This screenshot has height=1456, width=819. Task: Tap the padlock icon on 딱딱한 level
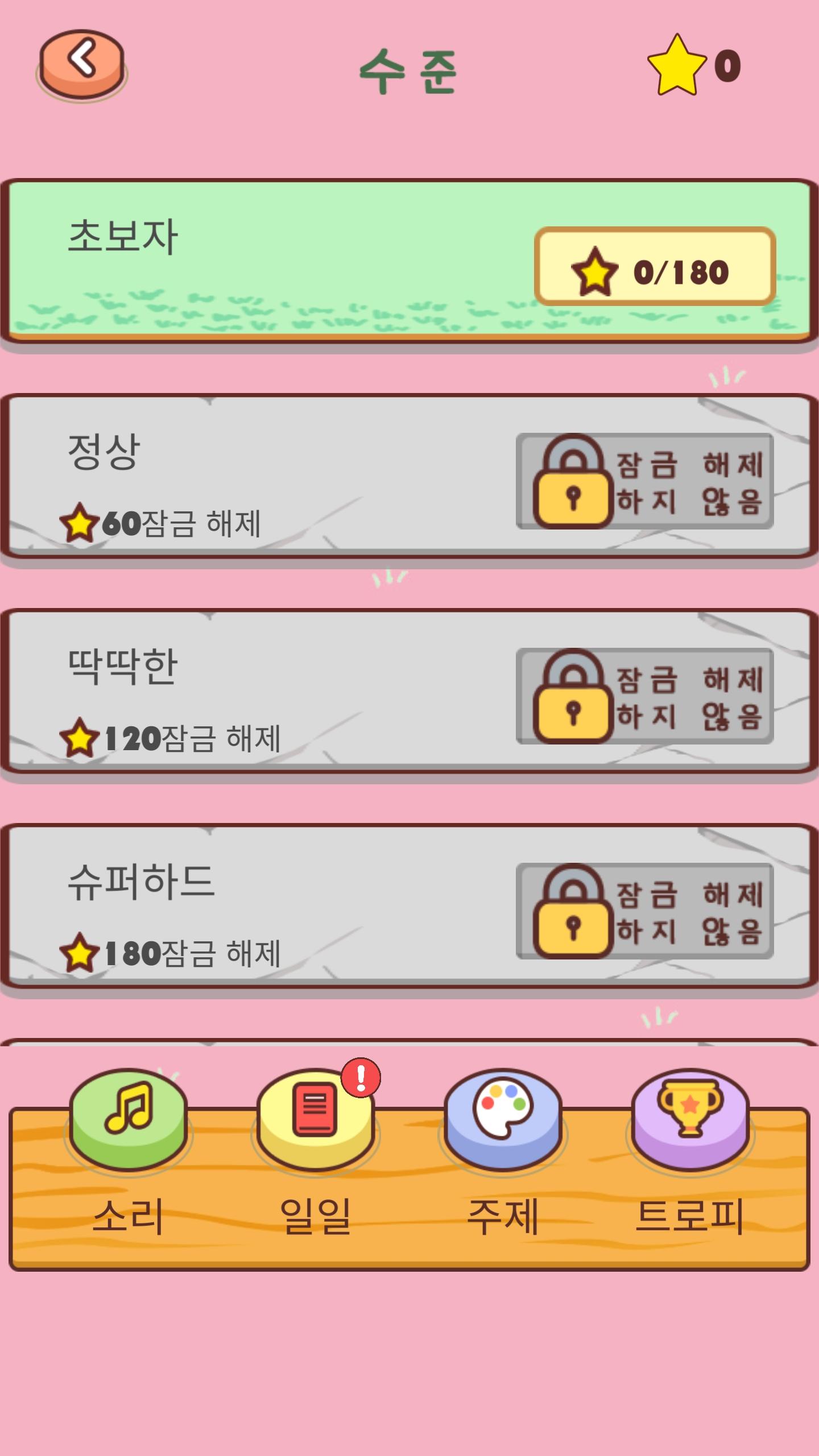click(573, 696)
